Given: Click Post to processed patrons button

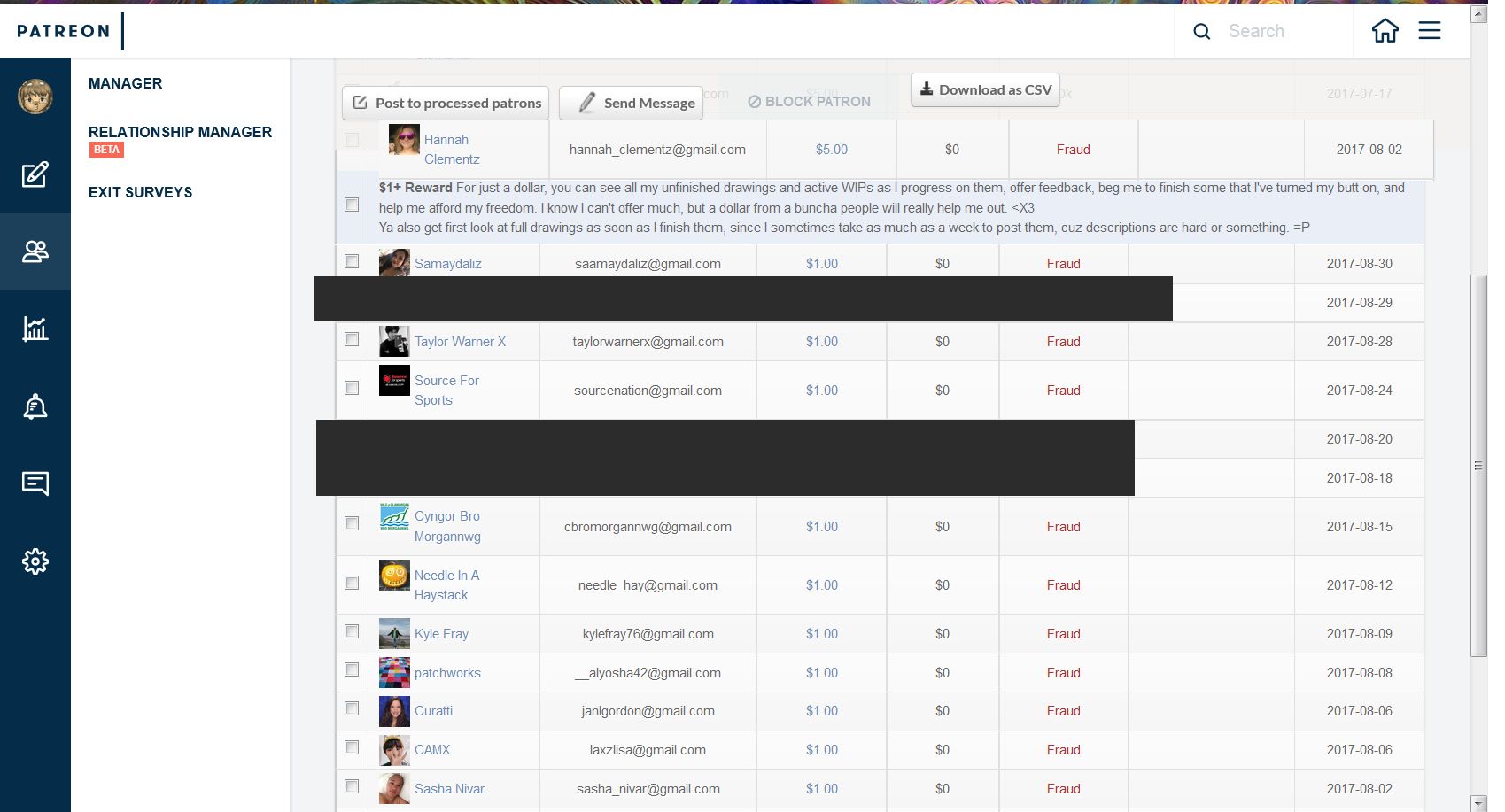Looking at the screenshot, I should tap(446, 103).
